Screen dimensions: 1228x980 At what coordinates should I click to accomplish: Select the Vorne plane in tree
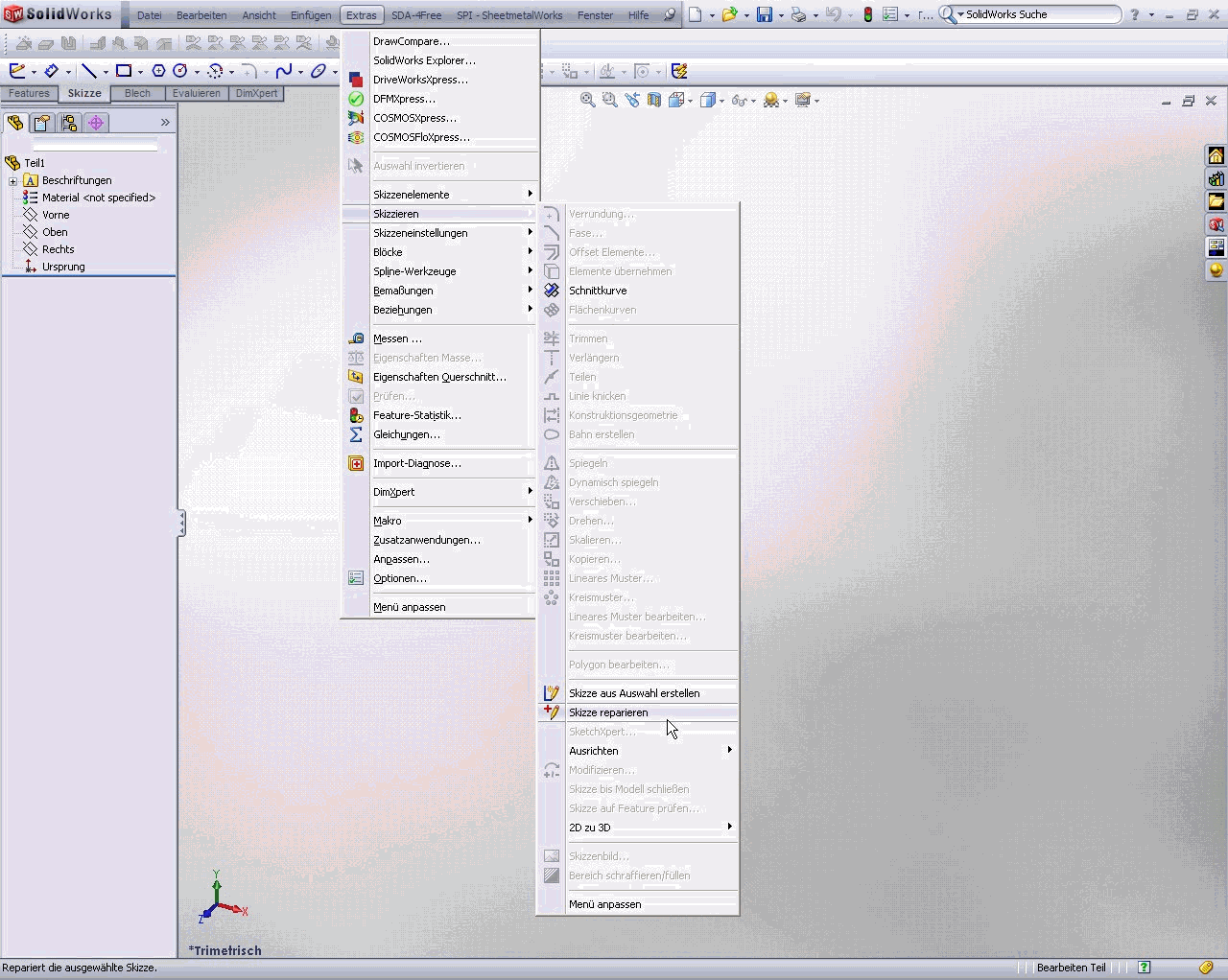[x=55, y=215]
